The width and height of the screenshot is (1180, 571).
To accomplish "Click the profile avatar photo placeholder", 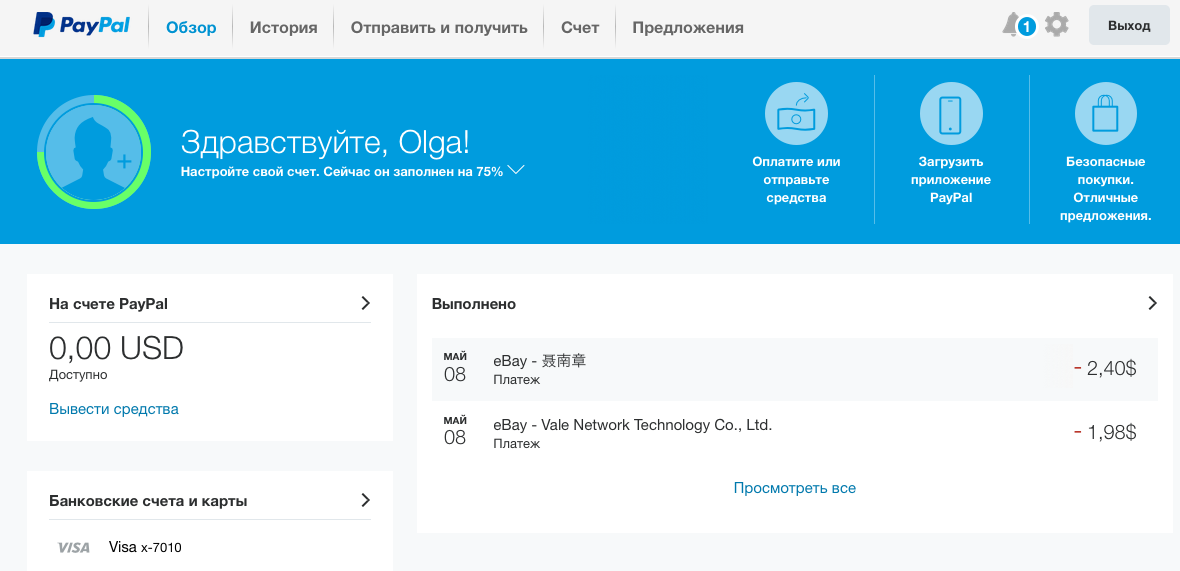I will [94, 152].
